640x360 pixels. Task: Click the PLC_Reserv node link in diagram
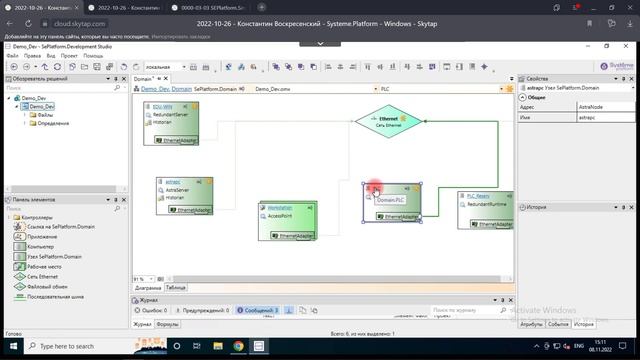click(478, 196)
